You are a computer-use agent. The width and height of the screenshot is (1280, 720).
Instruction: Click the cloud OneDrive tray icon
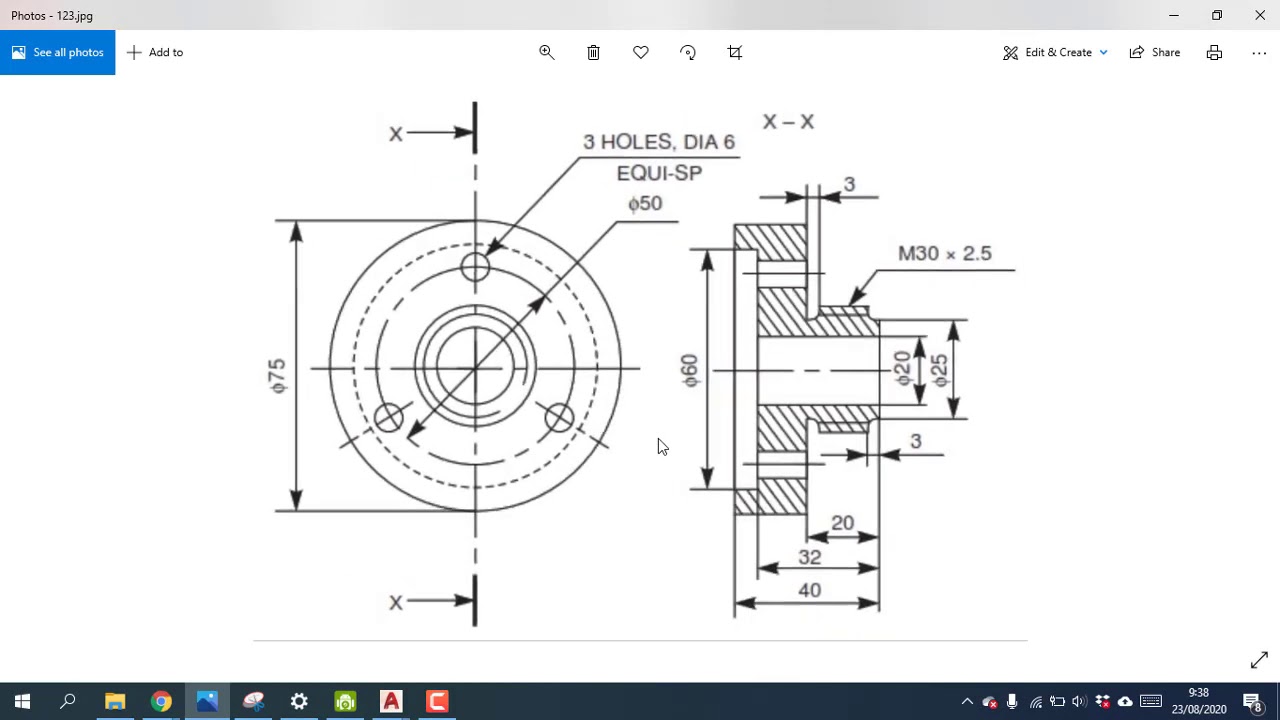pyautogui.click(x=1125, y=701)
